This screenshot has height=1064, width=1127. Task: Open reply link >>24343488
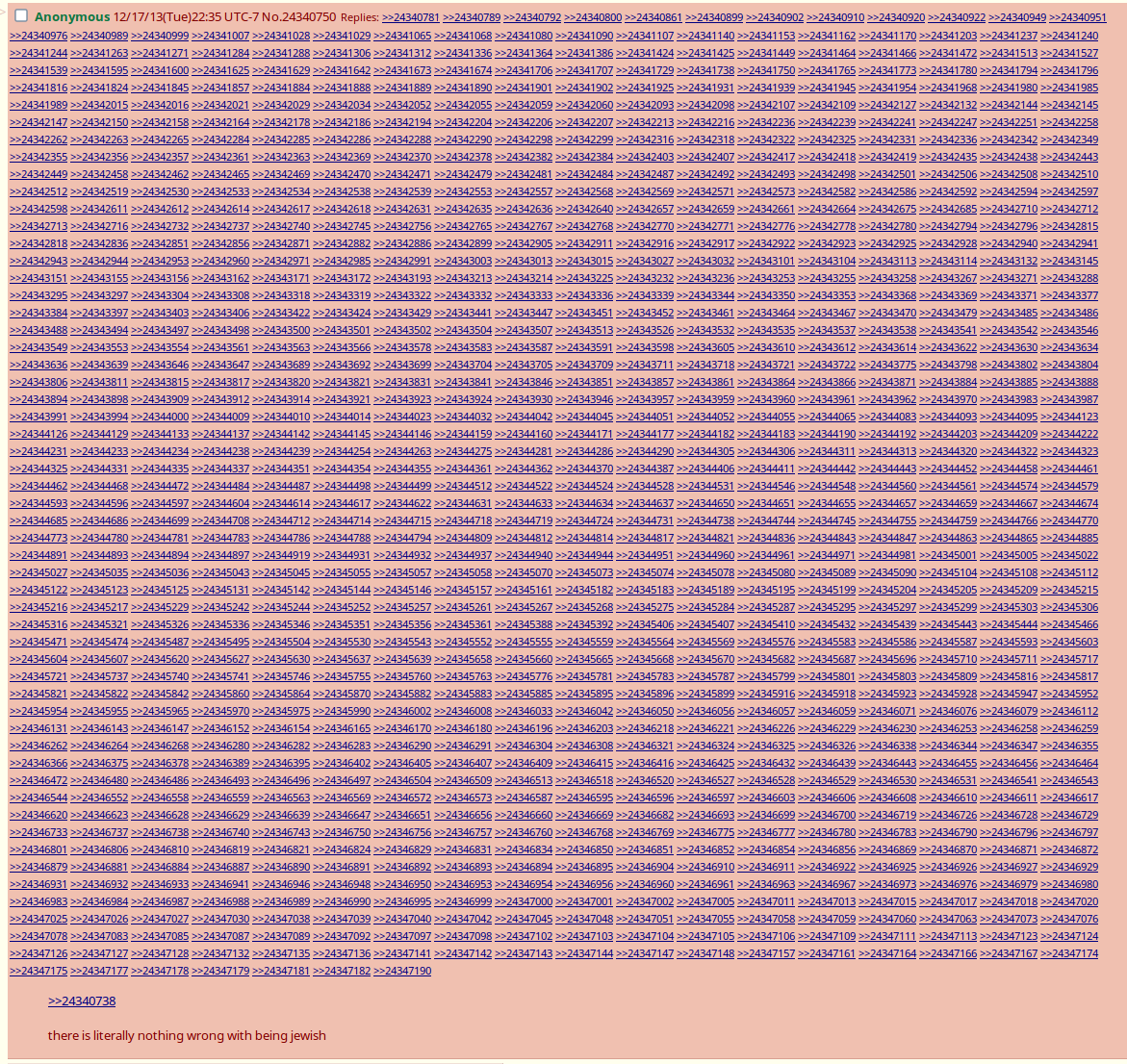click(38, 330)
